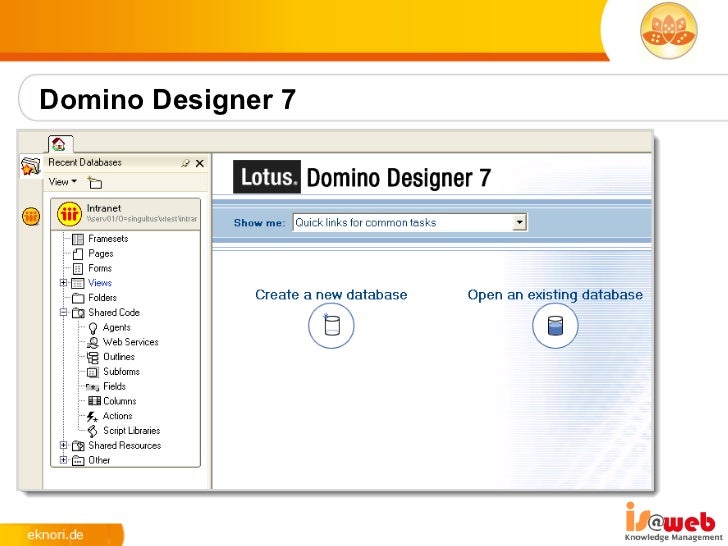This screenshot has width=728, height=546.
Task: Open Outlines in the tree
Action: [x=119, y=357]
